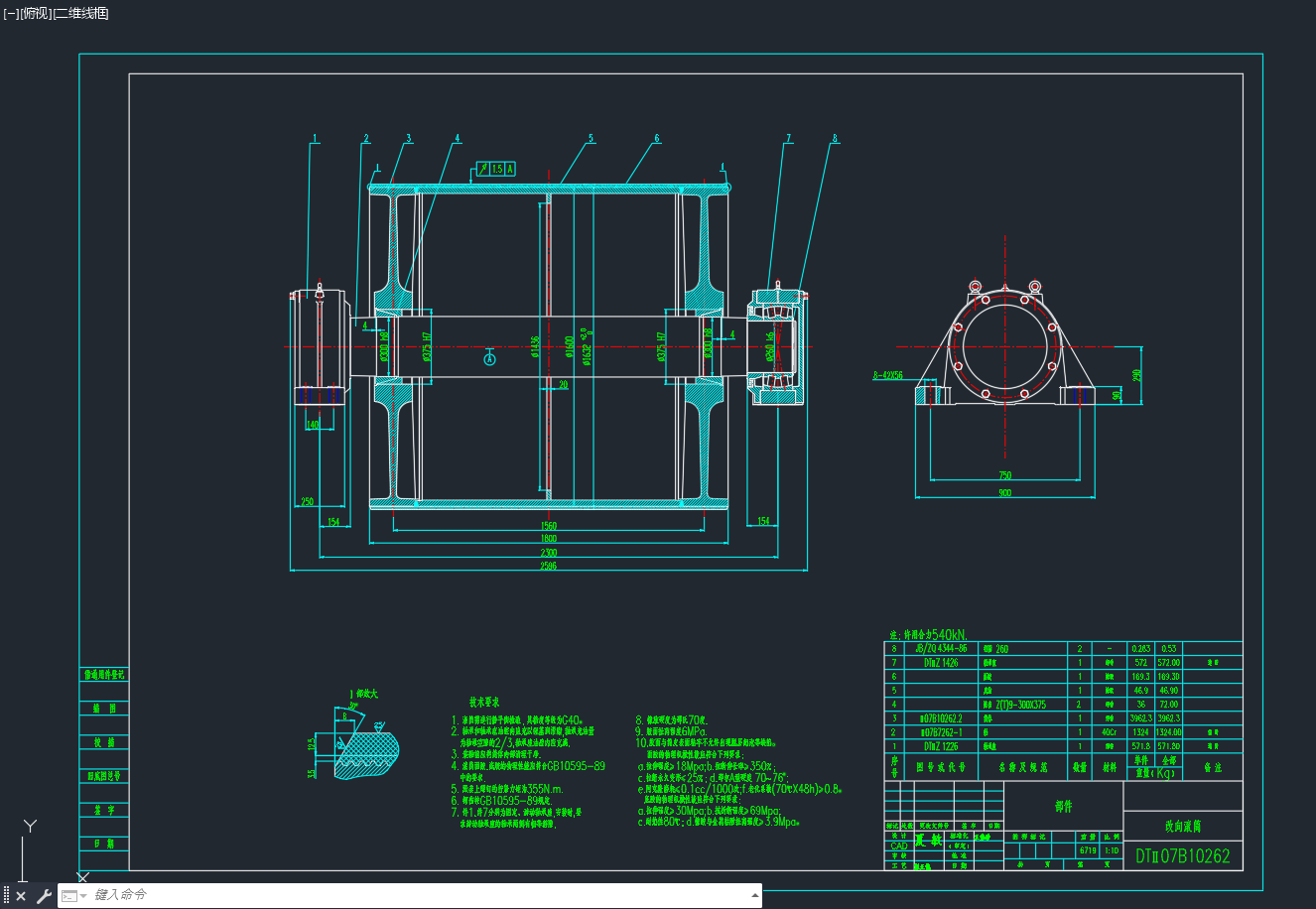Select the 材料 column header
This screenshot has height=909, width=1316.
pyautogui.click(x=1109, y=767)
